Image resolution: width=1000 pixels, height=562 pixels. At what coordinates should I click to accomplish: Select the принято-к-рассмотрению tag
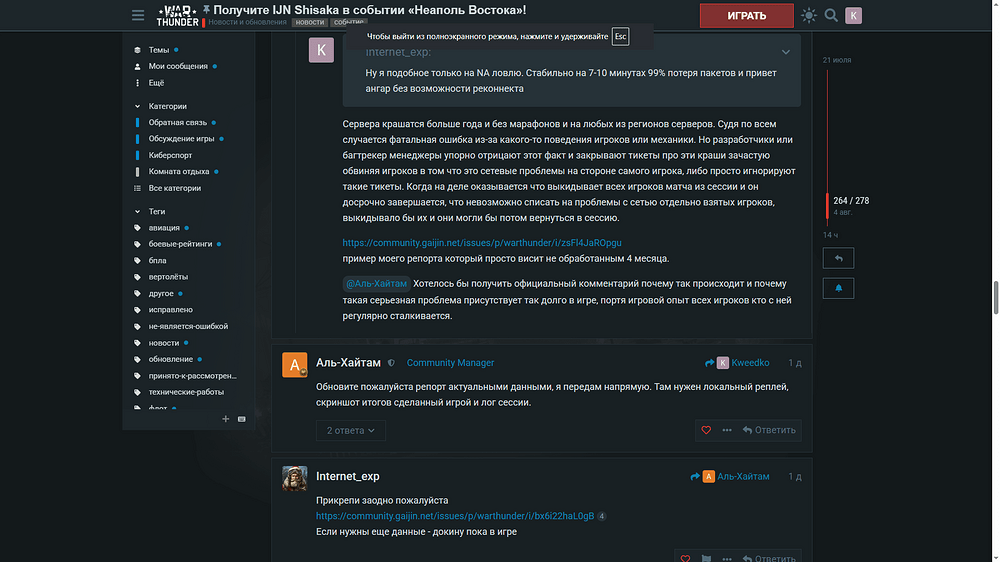click(192, 376)
